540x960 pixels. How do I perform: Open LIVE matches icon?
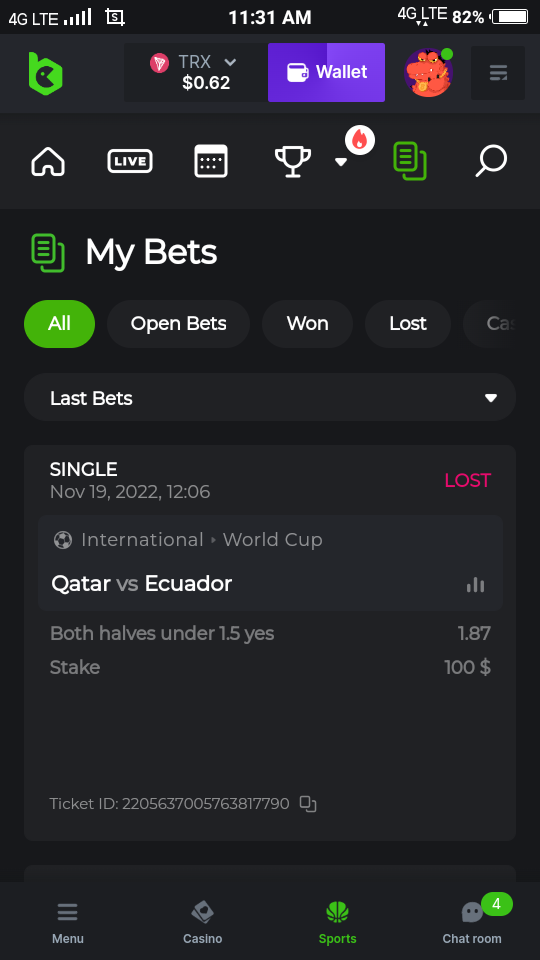click(130, 162)
